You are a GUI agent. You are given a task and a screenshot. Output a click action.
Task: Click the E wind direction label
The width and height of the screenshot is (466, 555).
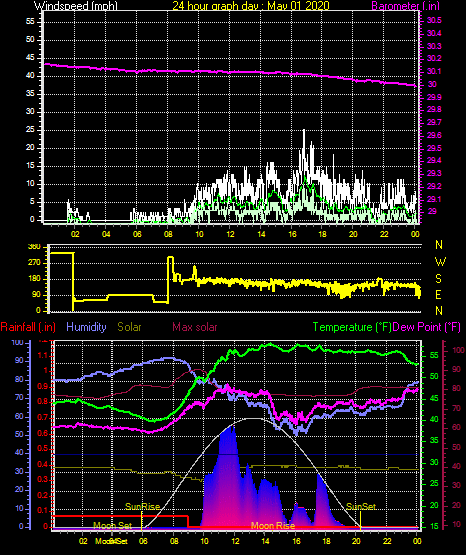(x=438, y=294)
